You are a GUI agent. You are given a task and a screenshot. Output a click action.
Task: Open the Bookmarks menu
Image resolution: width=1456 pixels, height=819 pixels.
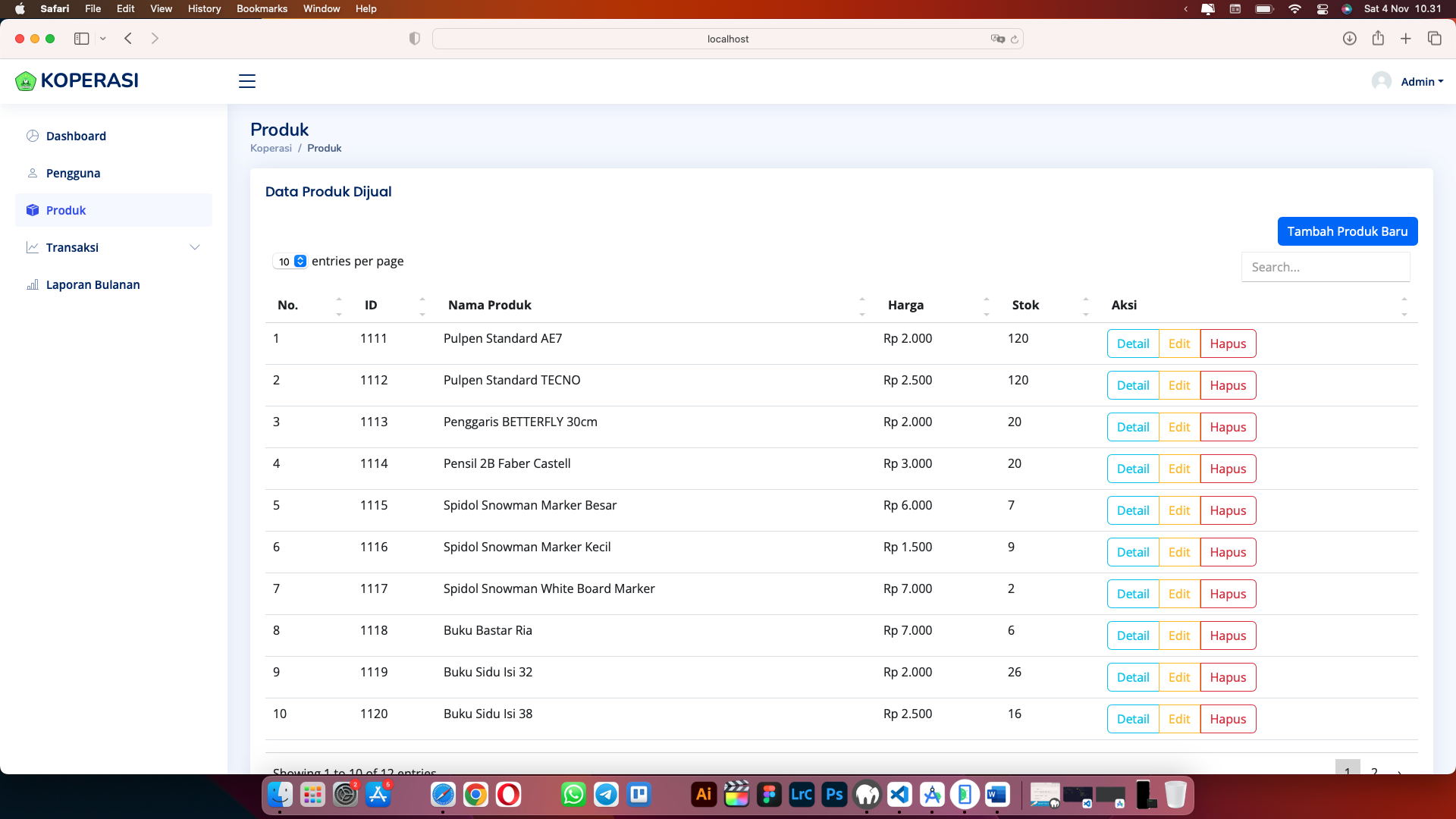tap(262, 8)
